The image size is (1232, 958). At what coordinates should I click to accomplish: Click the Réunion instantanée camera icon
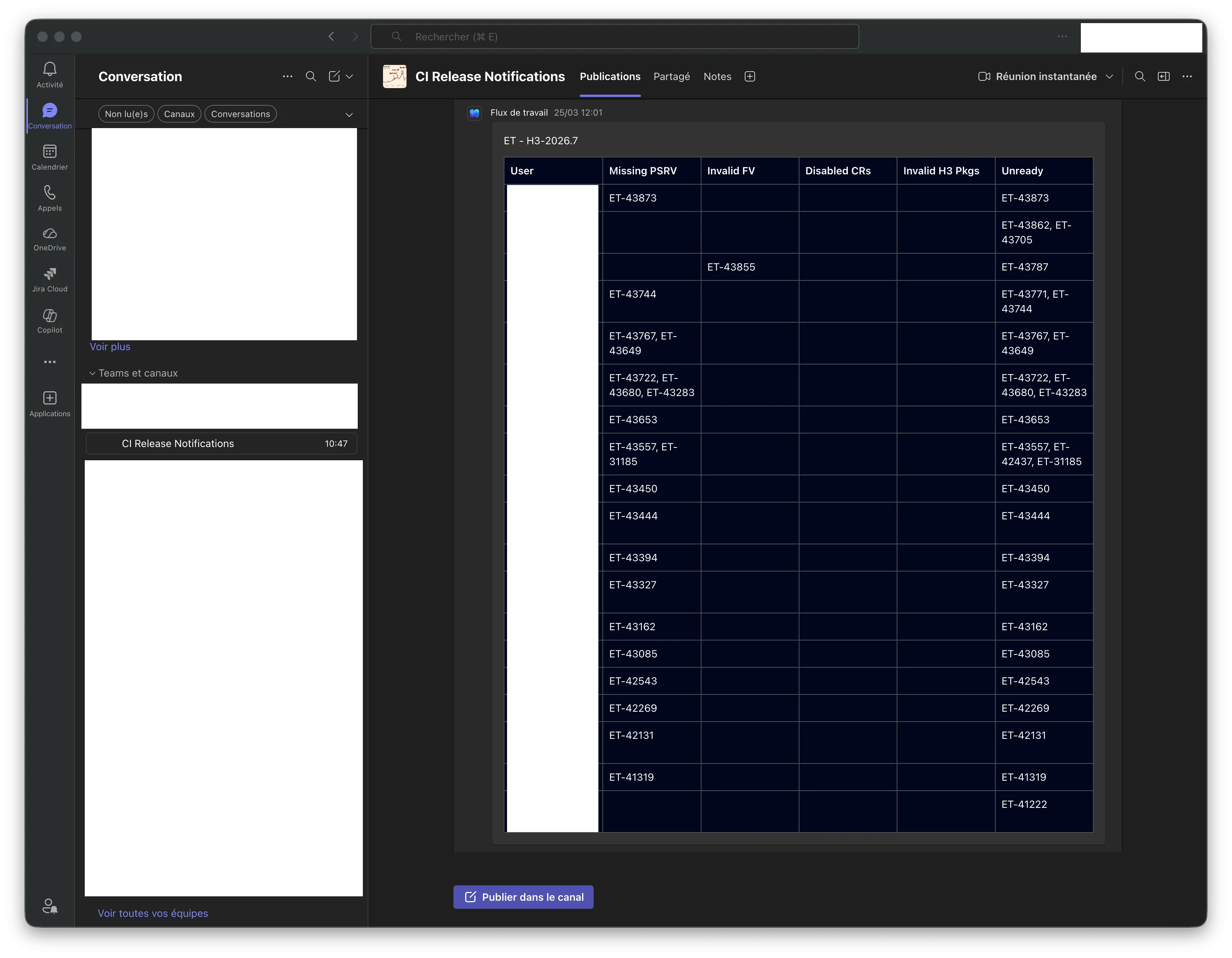pos(984,76)
